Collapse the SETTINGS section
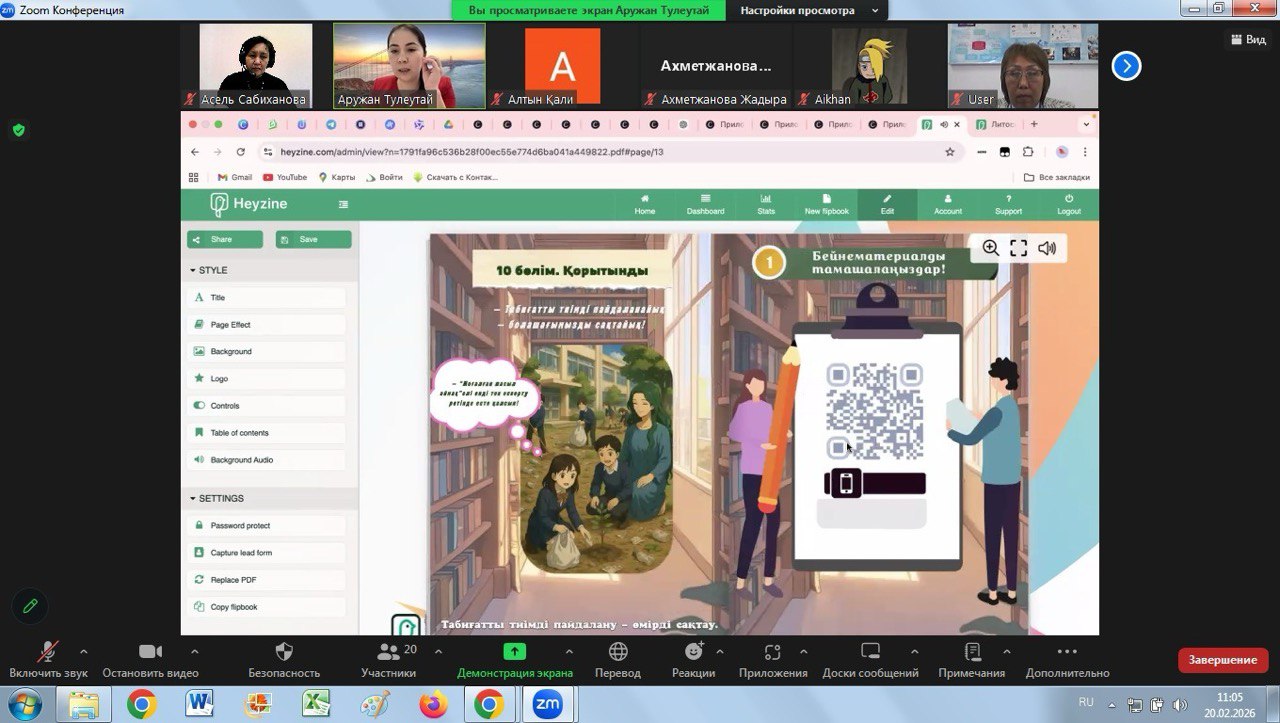The width and height of the screenshot is (1280, 723). pyautogui.click(x=216, y=498)
